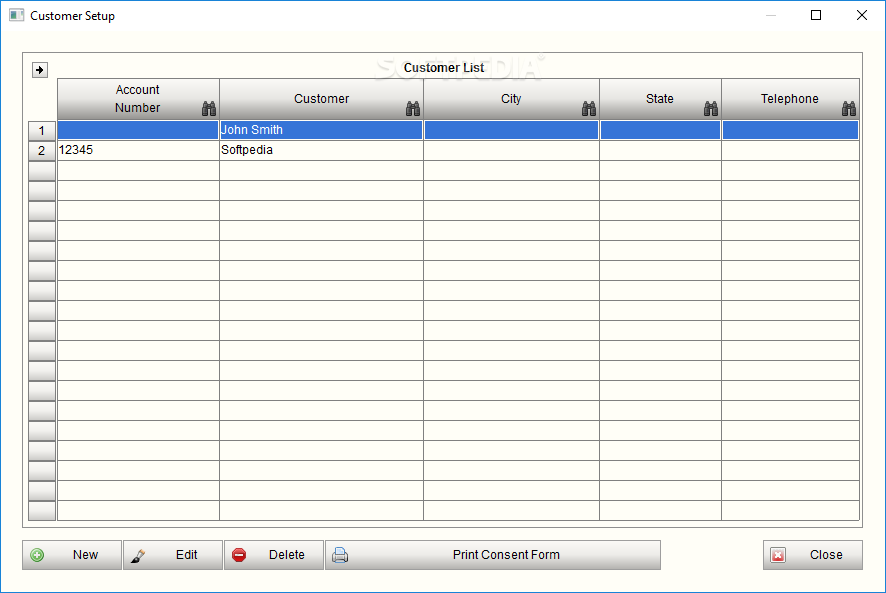
Task: Create a new customer with New button
Action: tap(72, 555)
